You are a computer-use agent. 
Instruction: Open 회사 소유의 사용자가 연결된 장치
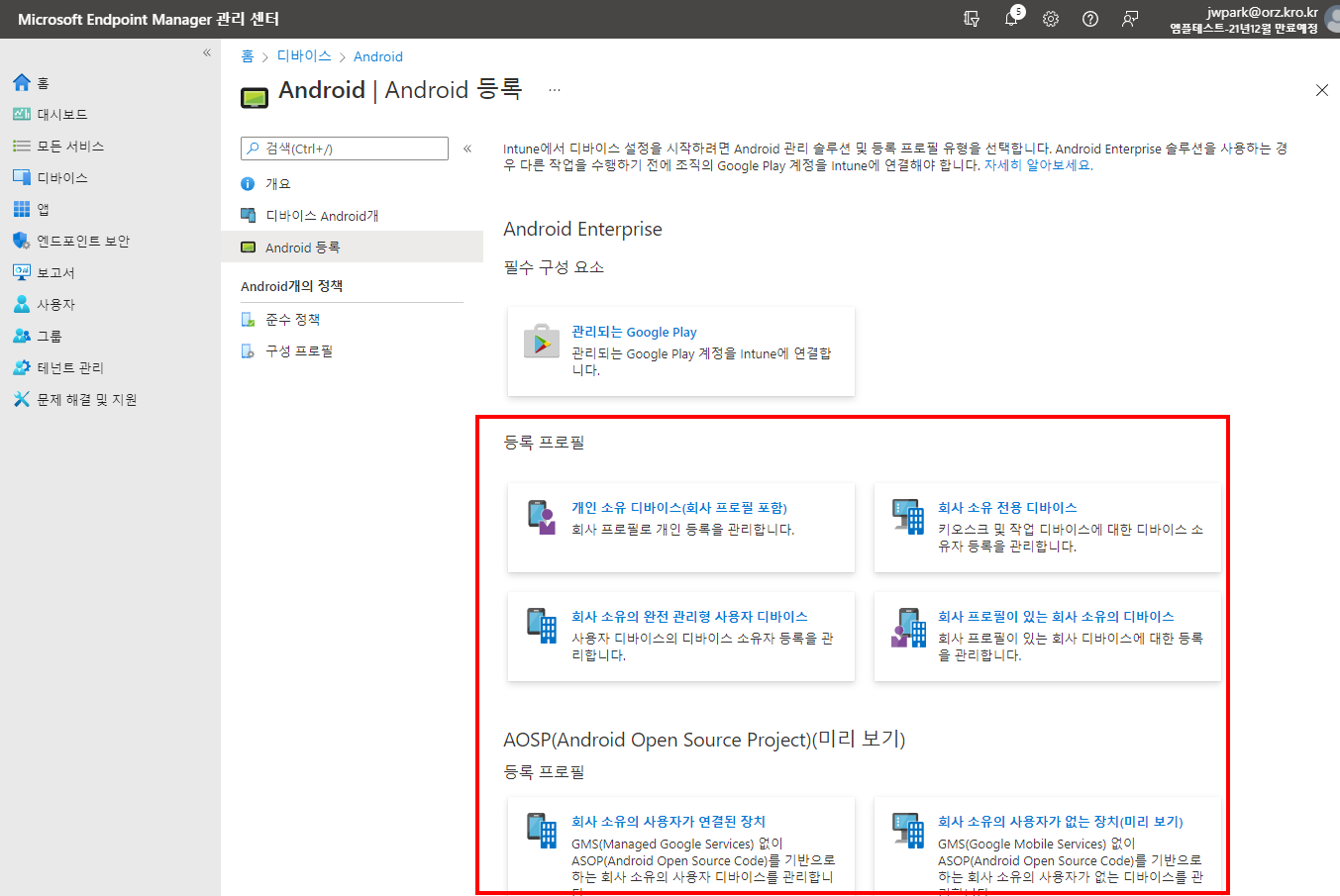pyautogui.click(x=669, y=822)
